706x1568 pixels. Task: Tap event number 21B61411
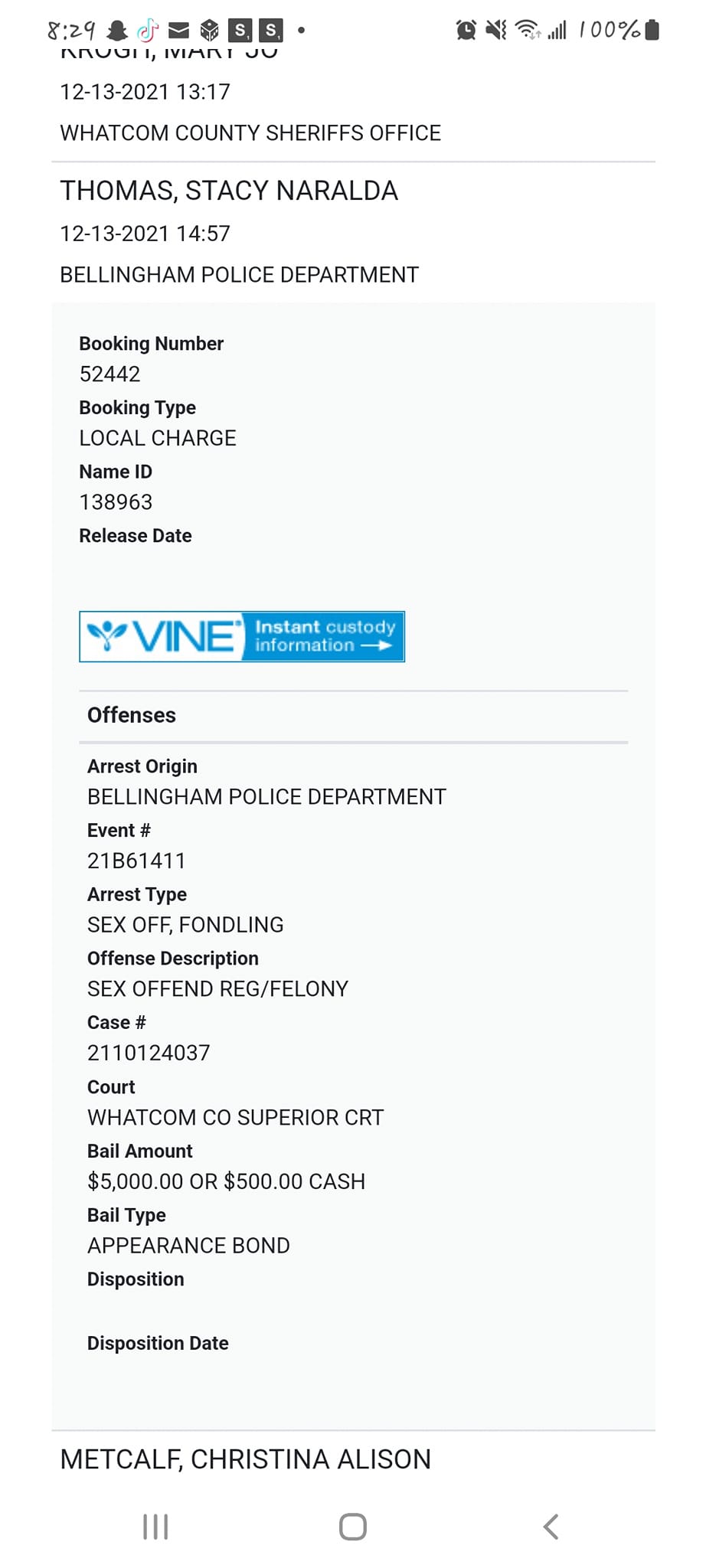click(x=136, y=861)
